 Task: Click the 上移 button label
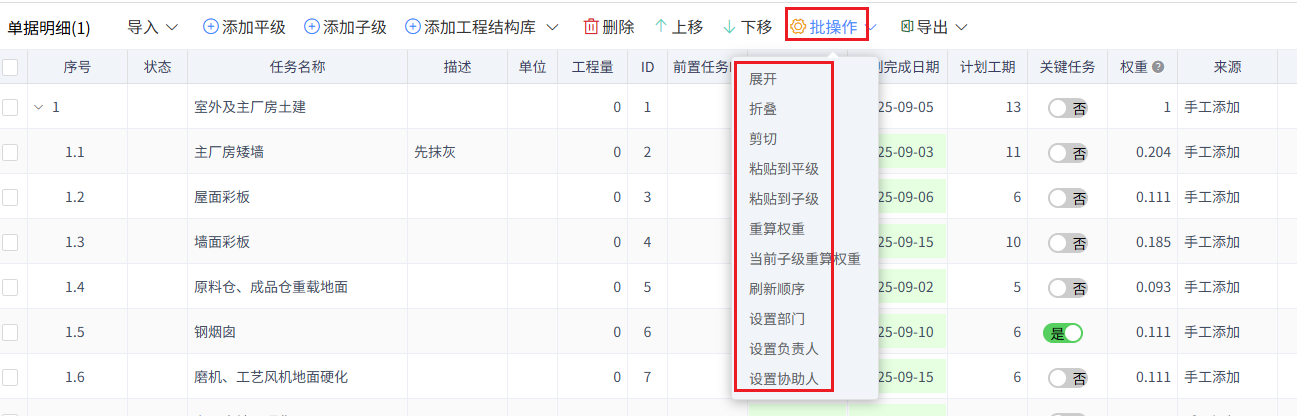[688, 27]
